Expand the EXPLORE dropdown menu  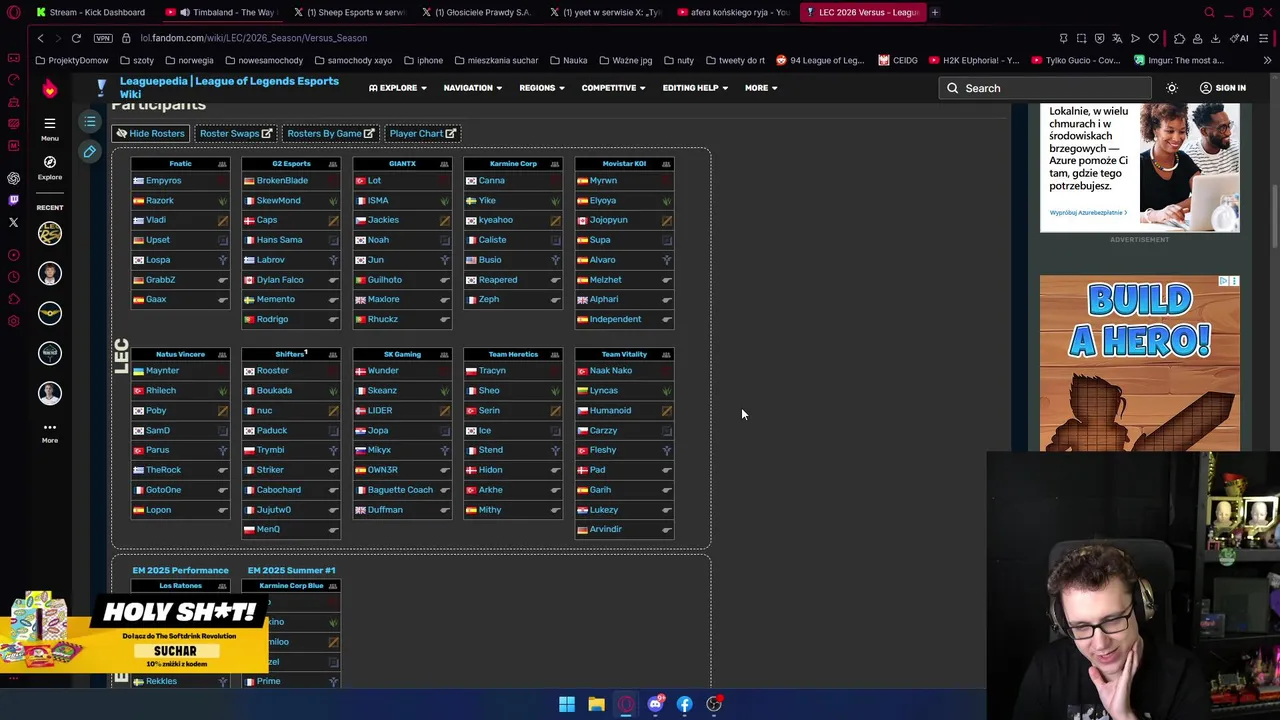pyautogui.click(x=398, y=88)
